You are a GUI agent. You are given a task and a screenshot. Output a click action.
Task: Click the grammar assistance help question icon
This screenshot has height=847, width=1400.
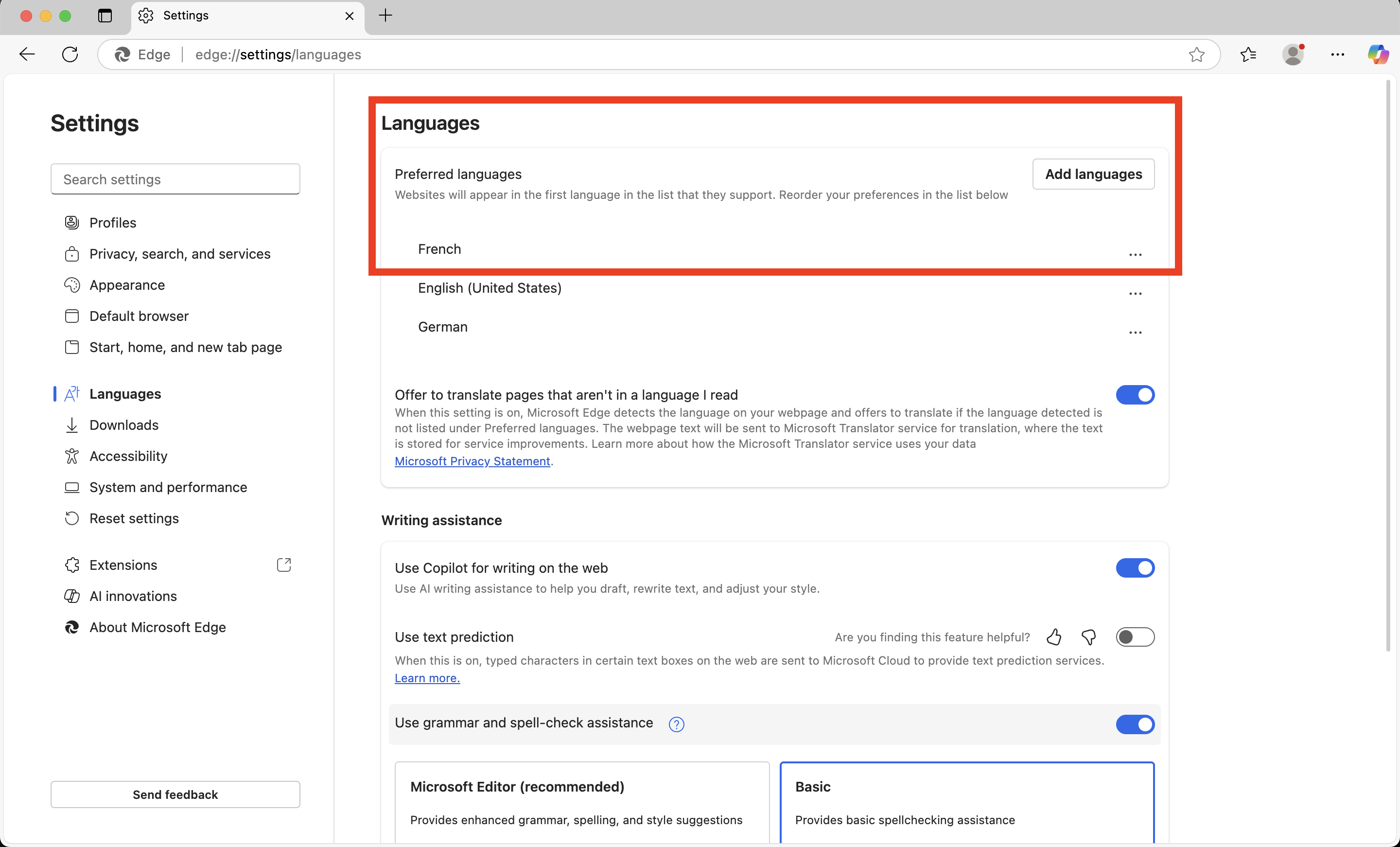[x=676, y=724]
